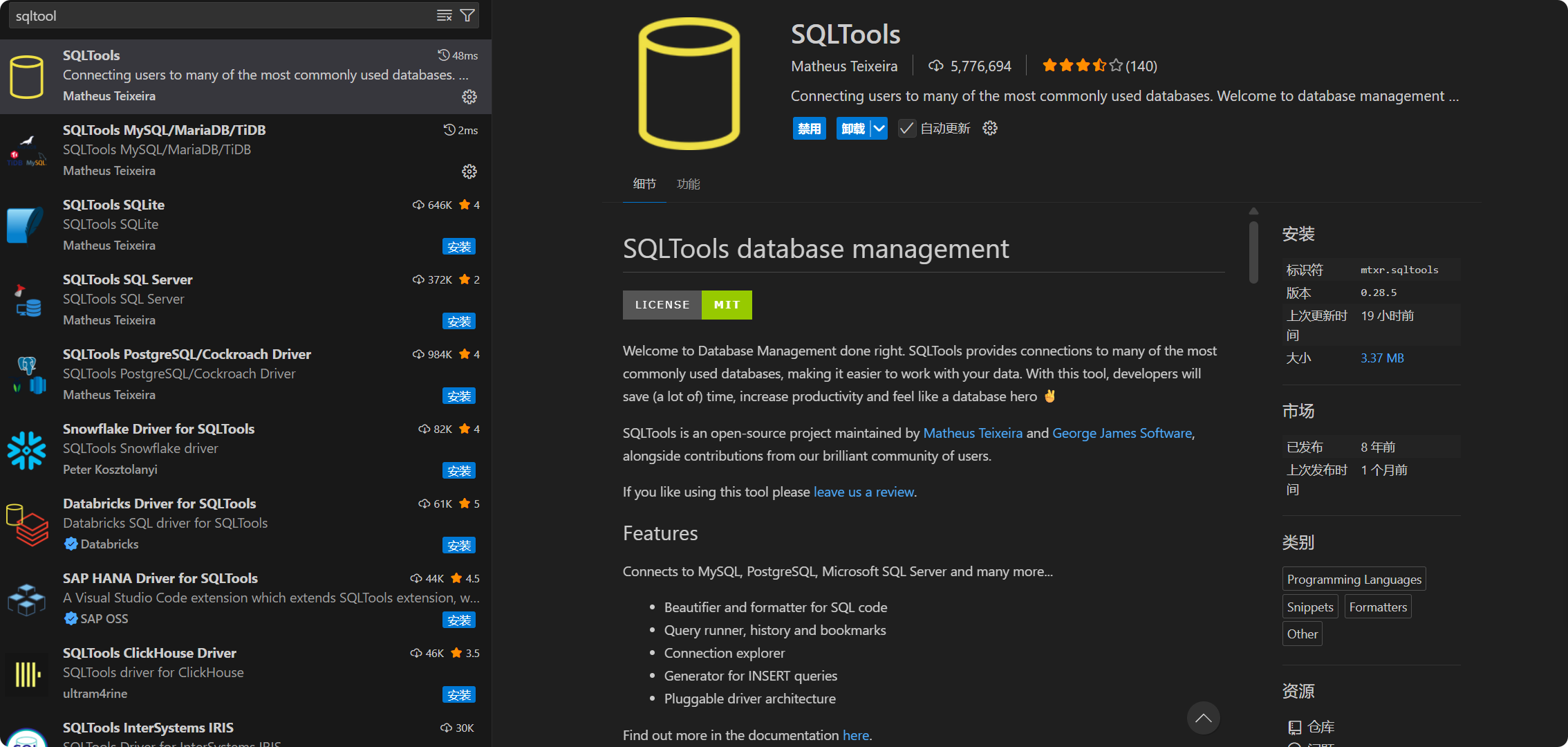
Task: Open the manage gear on SQLTools list entry
Action: pyautogui.click(x=469, y=97)
